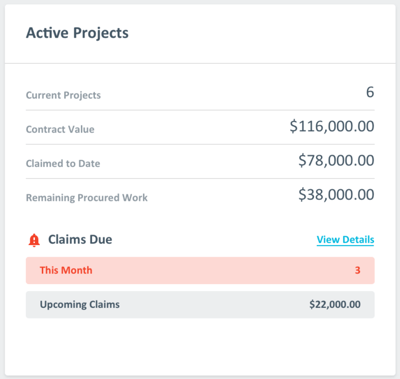Click the divider line under Active Projects header
Screen dimensions: 400x379
[x=200, y=63]
